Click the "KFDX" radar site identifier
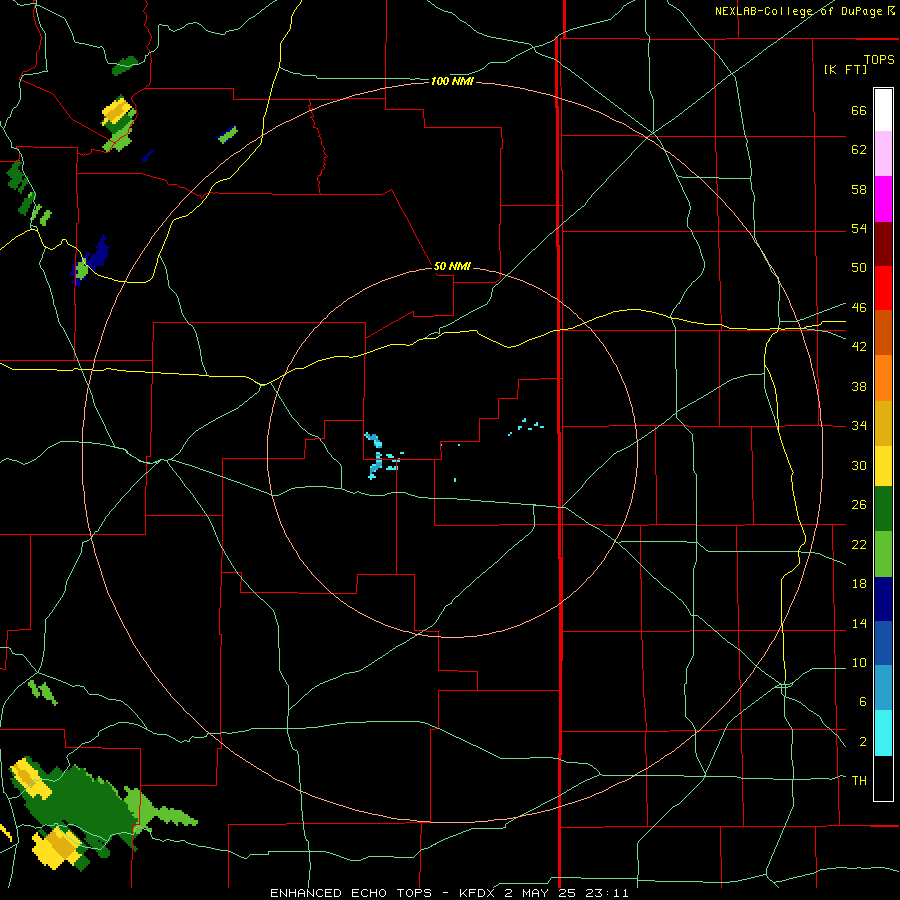Screen dimensions: 900x900 tap(477, 893)
